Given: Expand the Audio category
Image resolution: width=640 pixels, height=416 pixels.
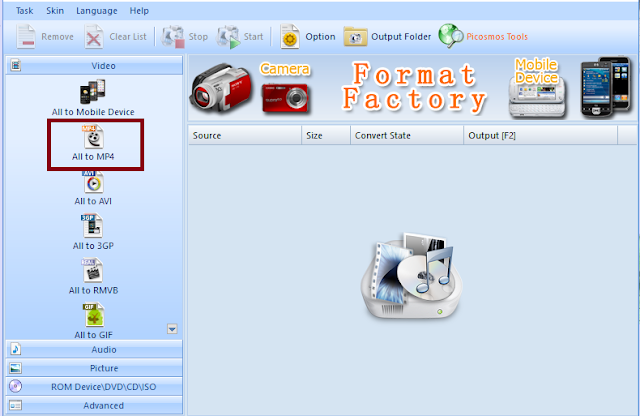Looking at the screenshot, I should 94,349.
